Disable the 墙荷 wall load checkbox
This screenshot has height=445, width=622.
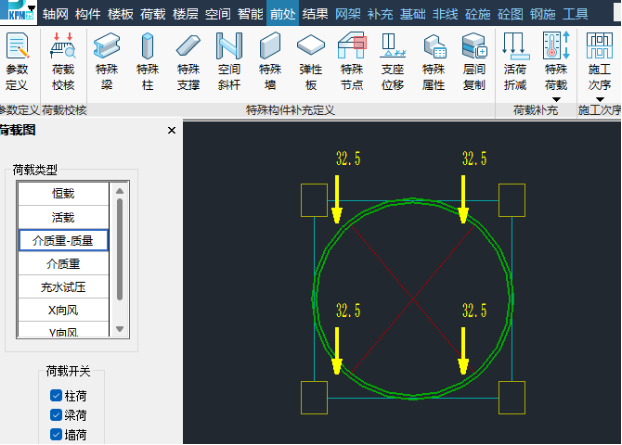pos(56,434)
